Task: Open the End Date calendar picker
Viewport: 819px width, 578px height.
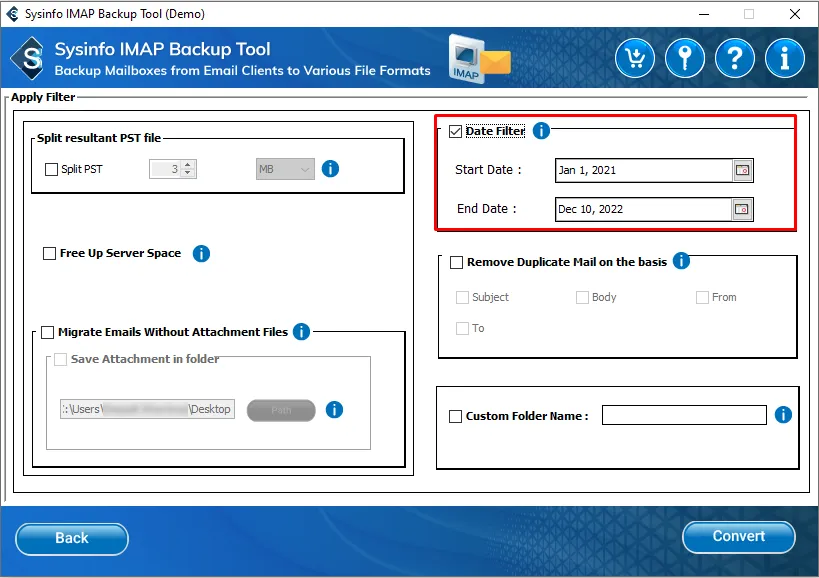Action: coord(742,209)
